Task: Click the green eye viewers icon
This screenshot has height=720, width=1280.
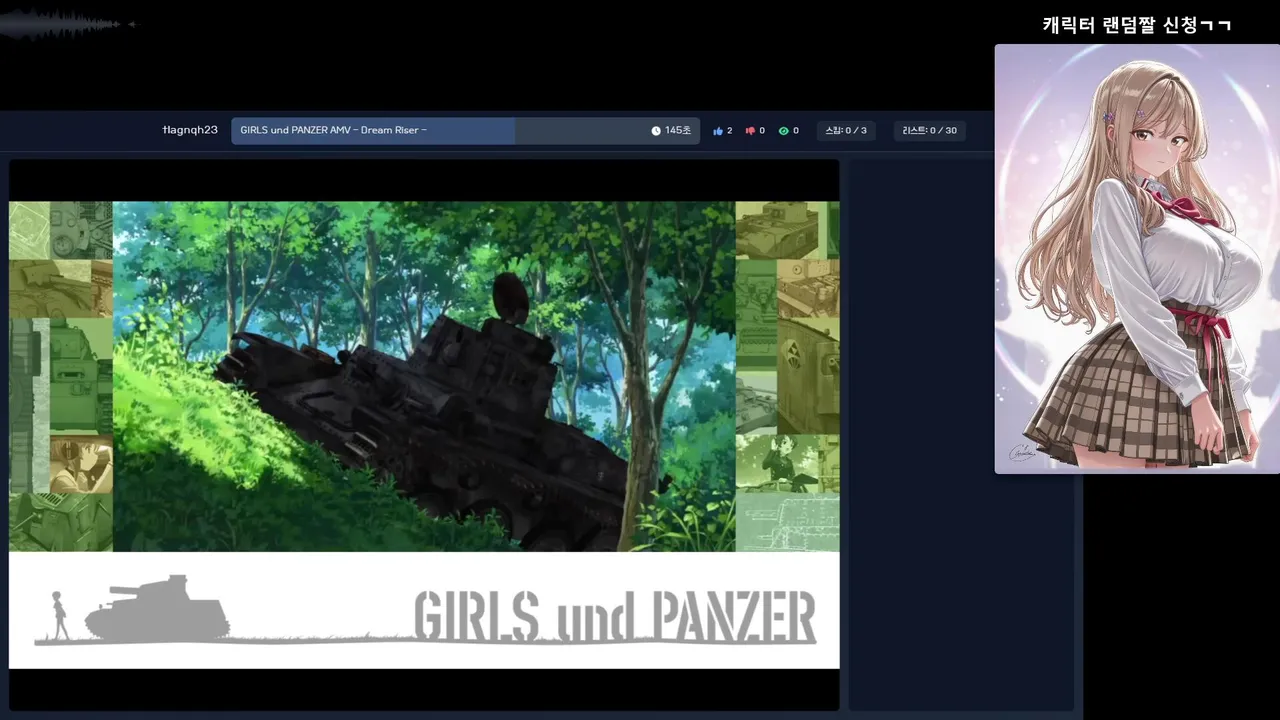Action: [x=783, y=131]
